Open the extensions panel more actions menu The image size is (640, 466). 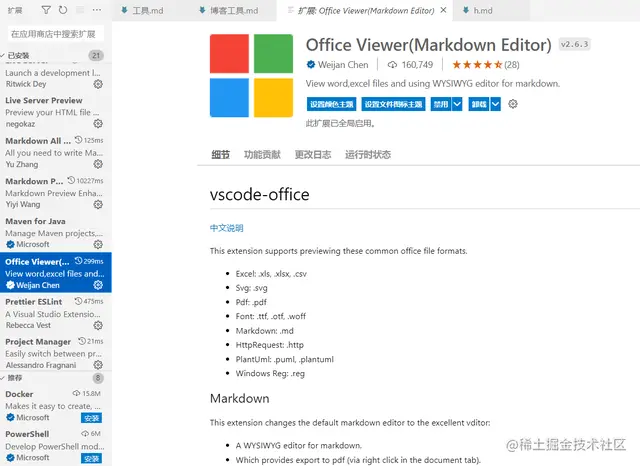97,10
